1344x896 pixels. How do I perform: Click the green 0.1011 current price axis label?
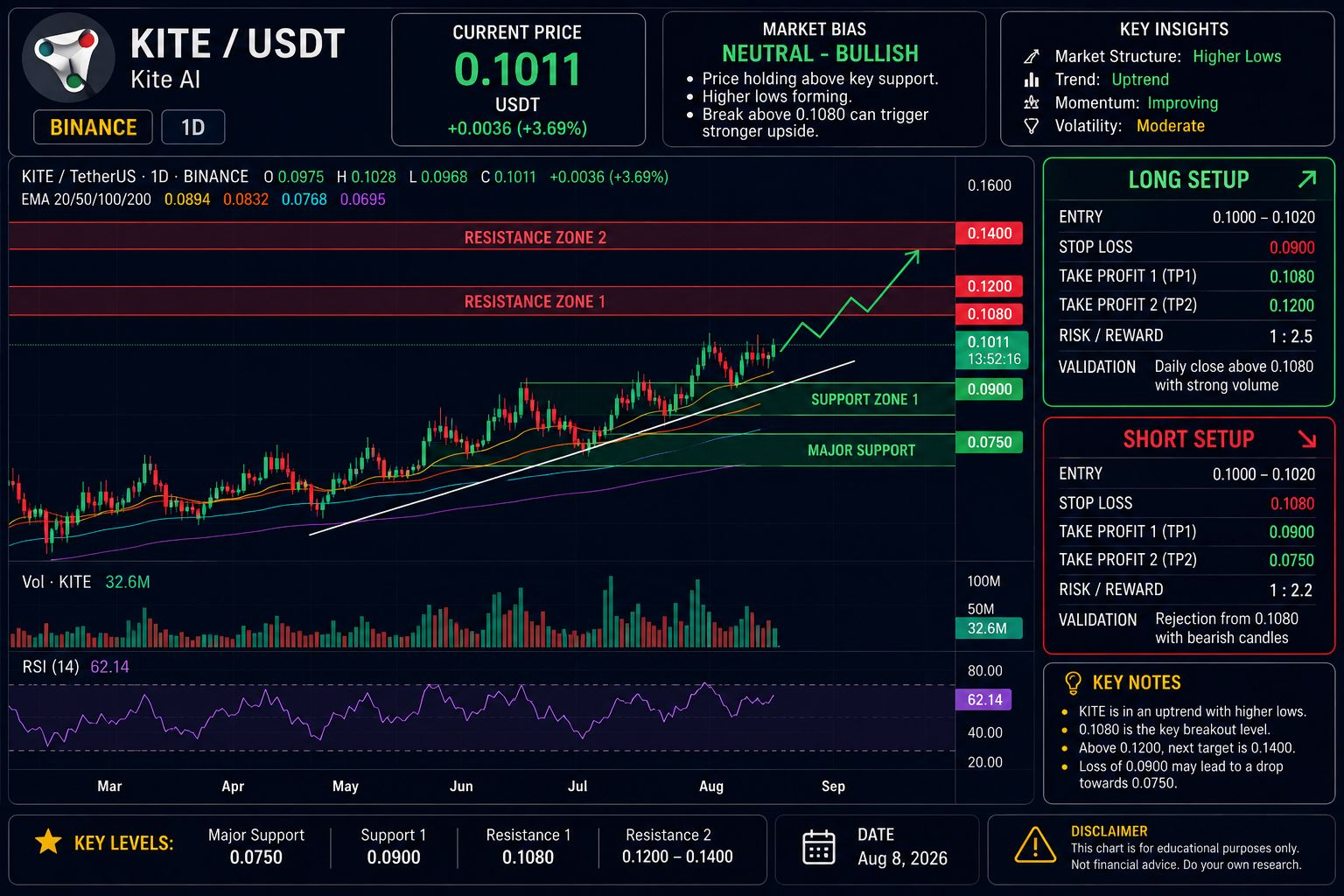click(991, 350)
